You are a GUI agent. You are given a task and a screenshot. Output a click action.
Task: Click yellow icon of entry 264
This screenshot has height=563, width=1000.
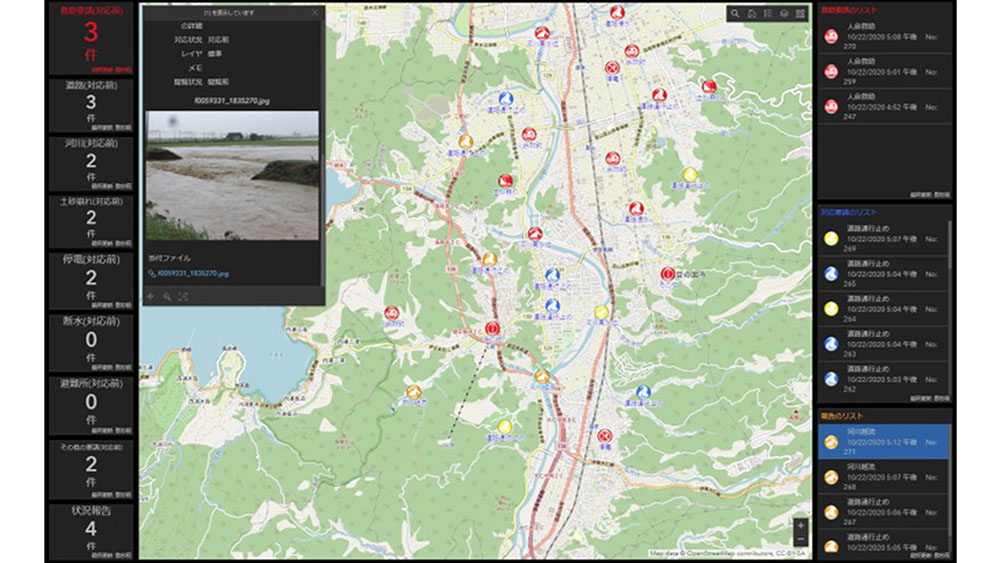point(831,309)
